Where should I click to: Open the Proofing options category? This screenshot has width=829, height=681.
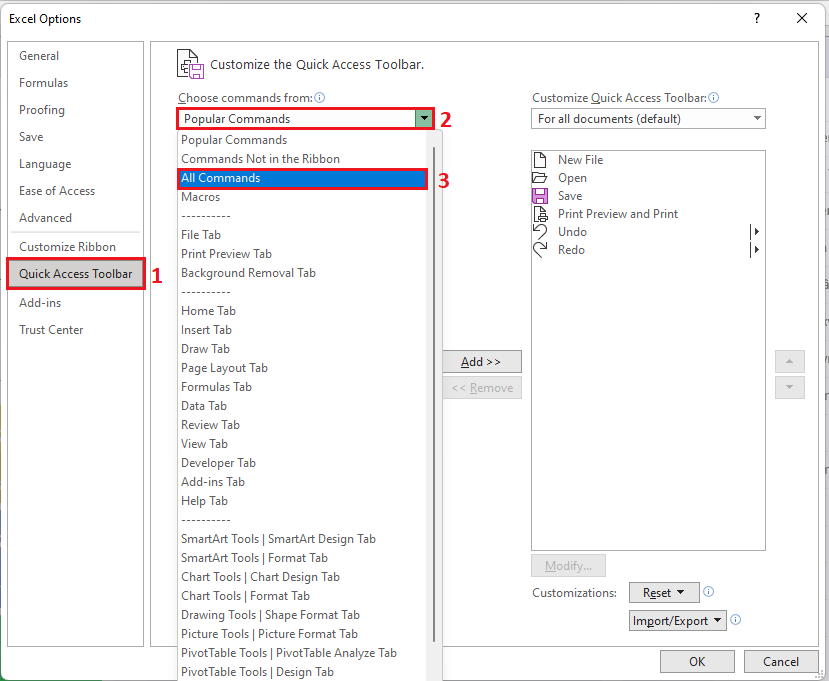tap(75, 110)
